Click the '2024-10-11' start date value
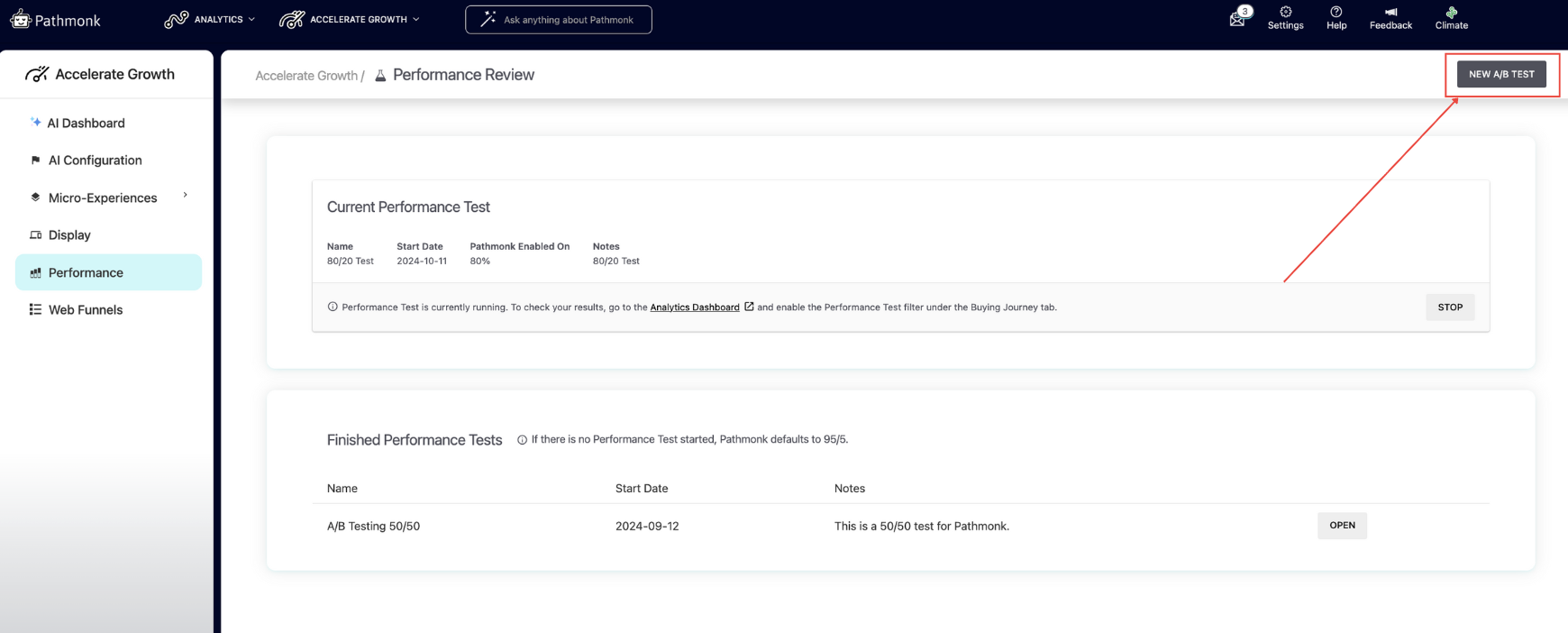Image resolution: width=1568 pixels, height=633 pixels. click(422, 261)
